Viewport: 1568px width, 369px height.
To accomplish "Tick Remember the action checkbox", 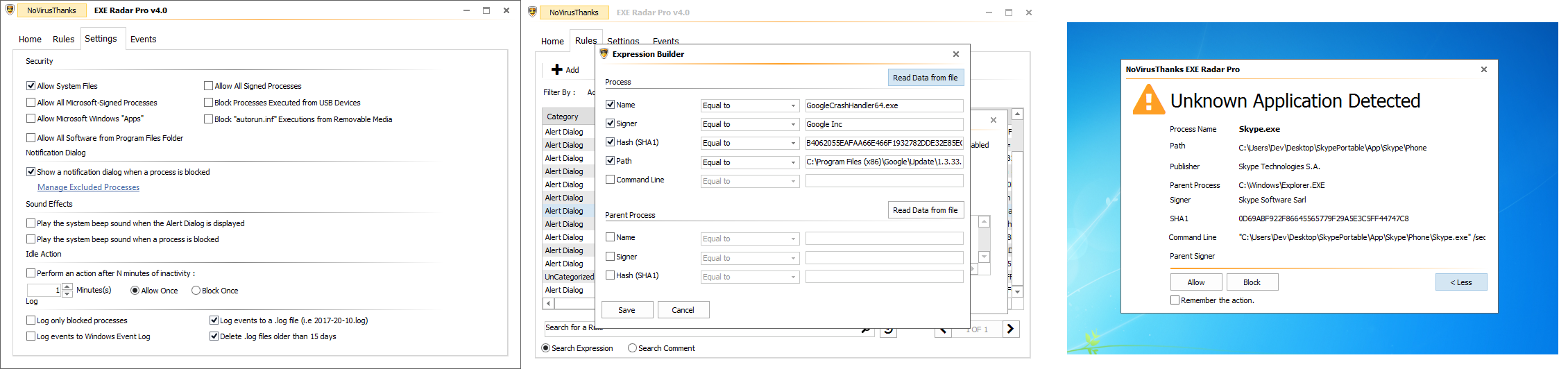I will point(1175,300).
